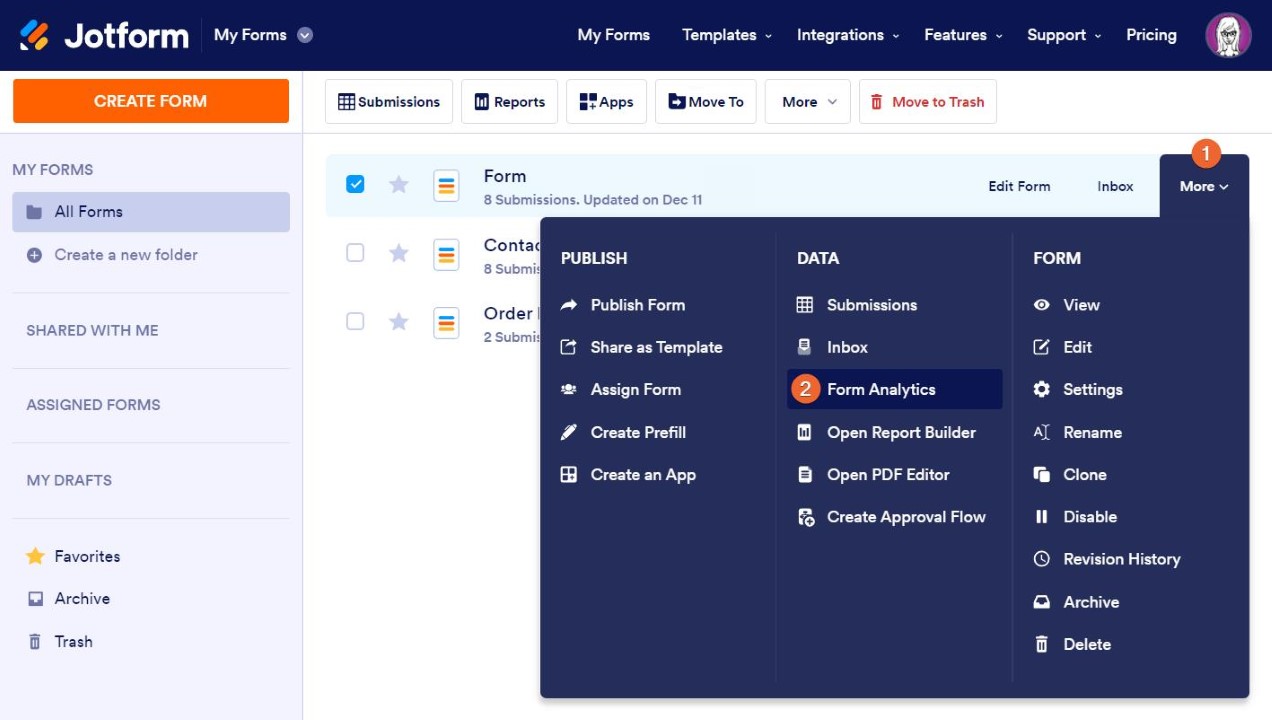The height and width of the screenshot is (720, 1272).
Task: Uncheck the selected Form checkbox
Action: tap(355, 184)
